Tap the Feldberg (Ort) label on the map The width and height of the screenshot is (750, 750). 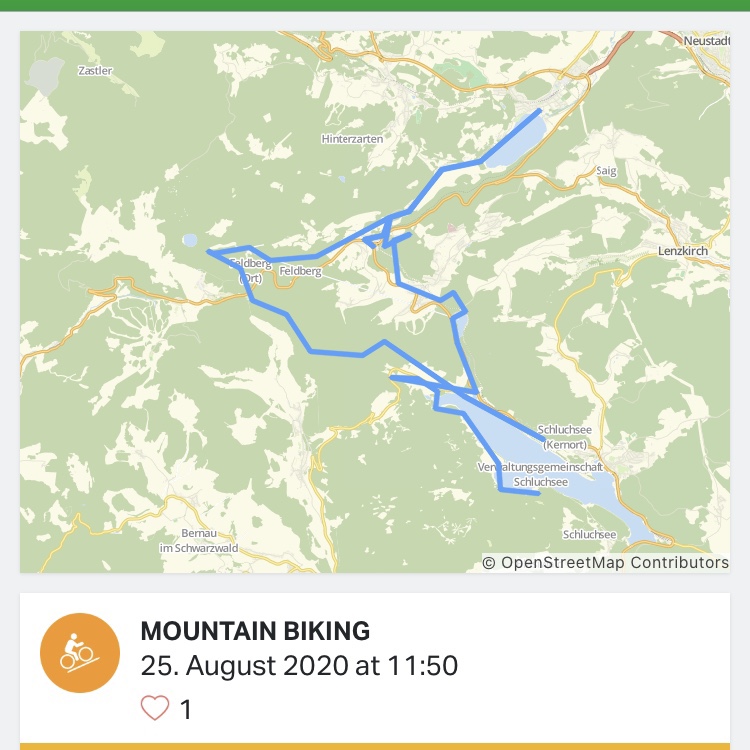pyautogui.click(x=249, y=270)
